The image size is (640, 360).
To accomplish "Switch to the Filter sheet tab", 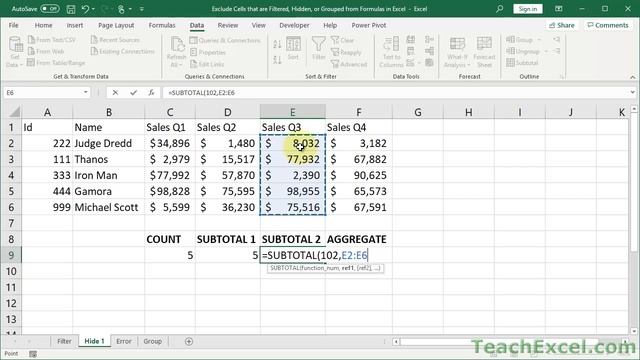I will click(x=64, y=341).
